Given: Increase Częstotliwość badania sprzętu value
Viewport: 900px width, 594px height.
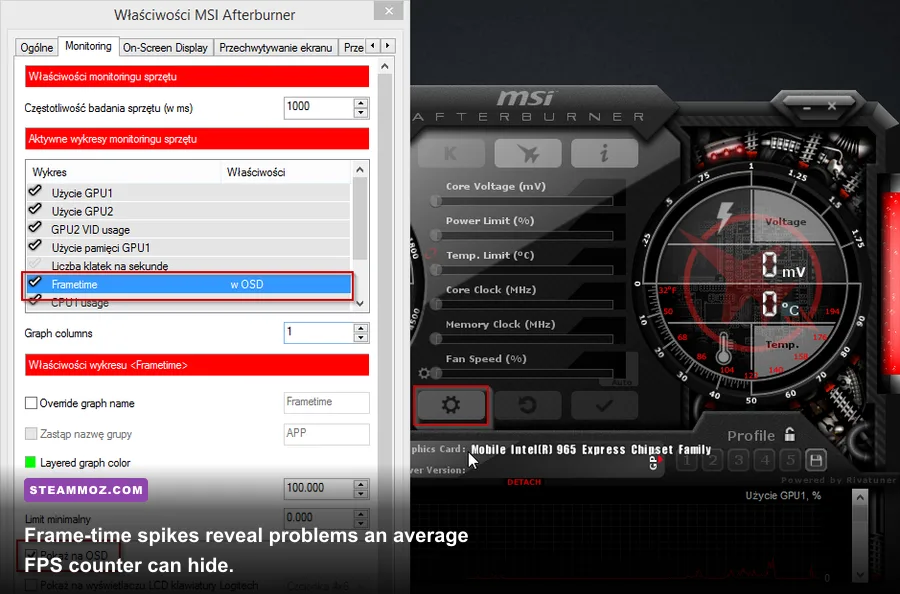Looking at the screenshot, I should tap(361, 103).
